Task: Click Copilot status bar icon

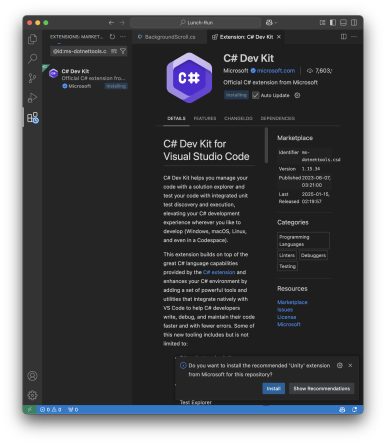Action: (x=342, y=410)
